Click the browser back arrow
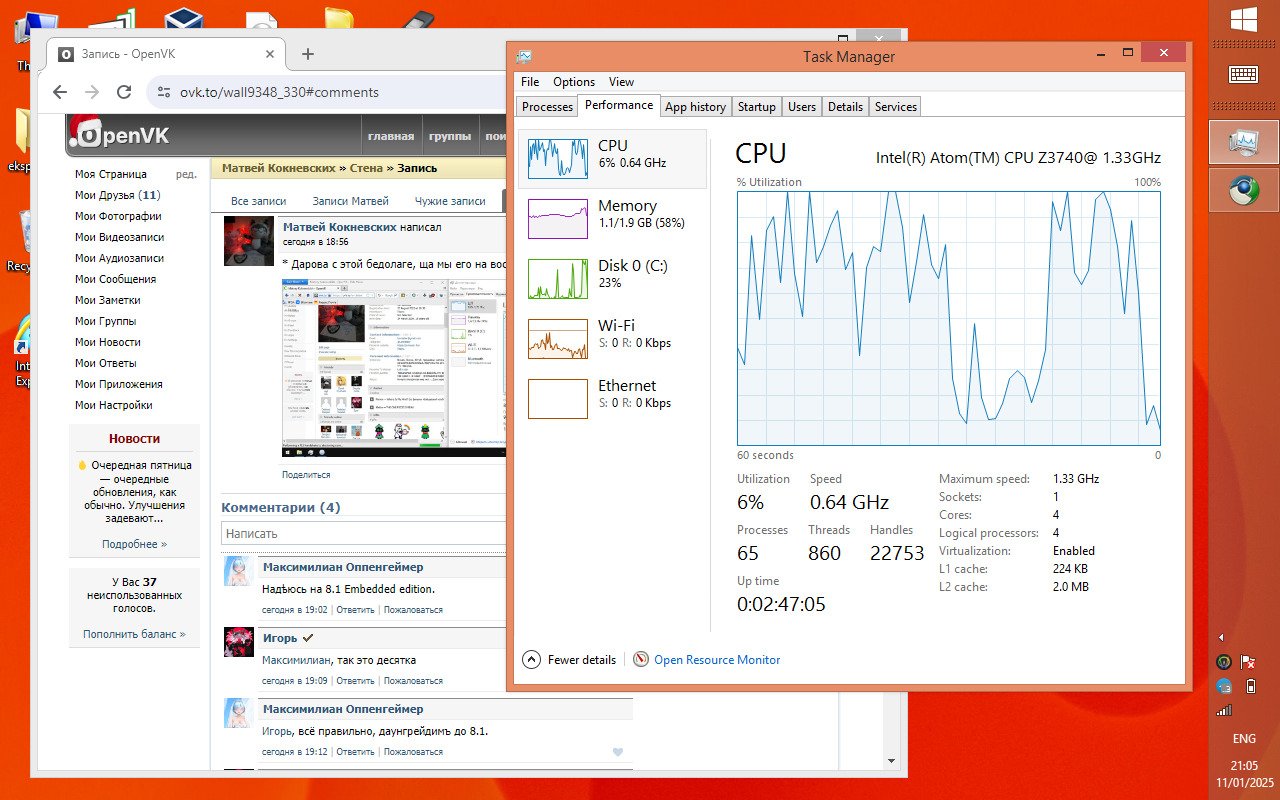Screen dimensions: 1280x800 [x=59, y=92]
